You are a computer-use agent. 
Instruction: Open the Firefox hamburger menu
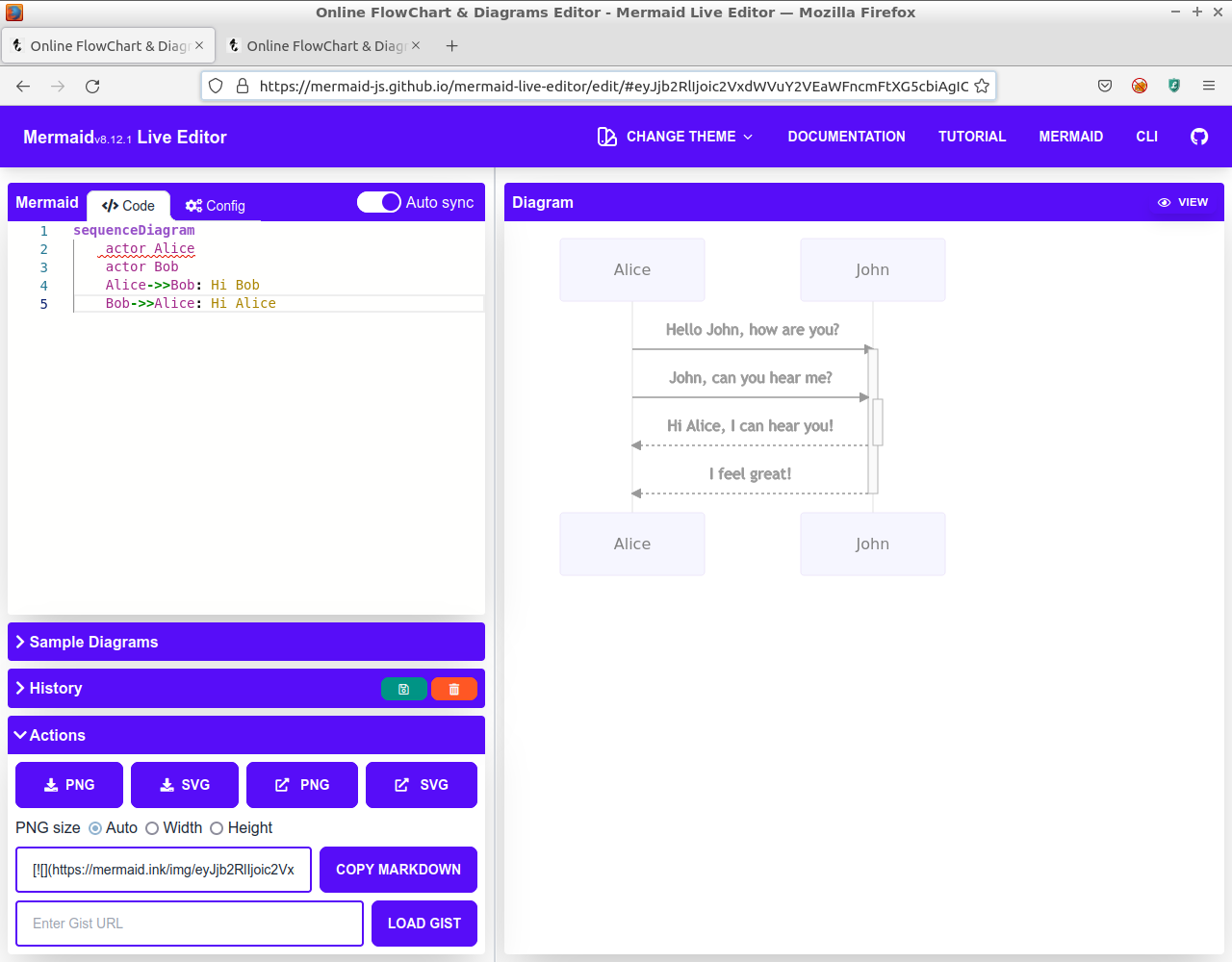pos(1209,86)
